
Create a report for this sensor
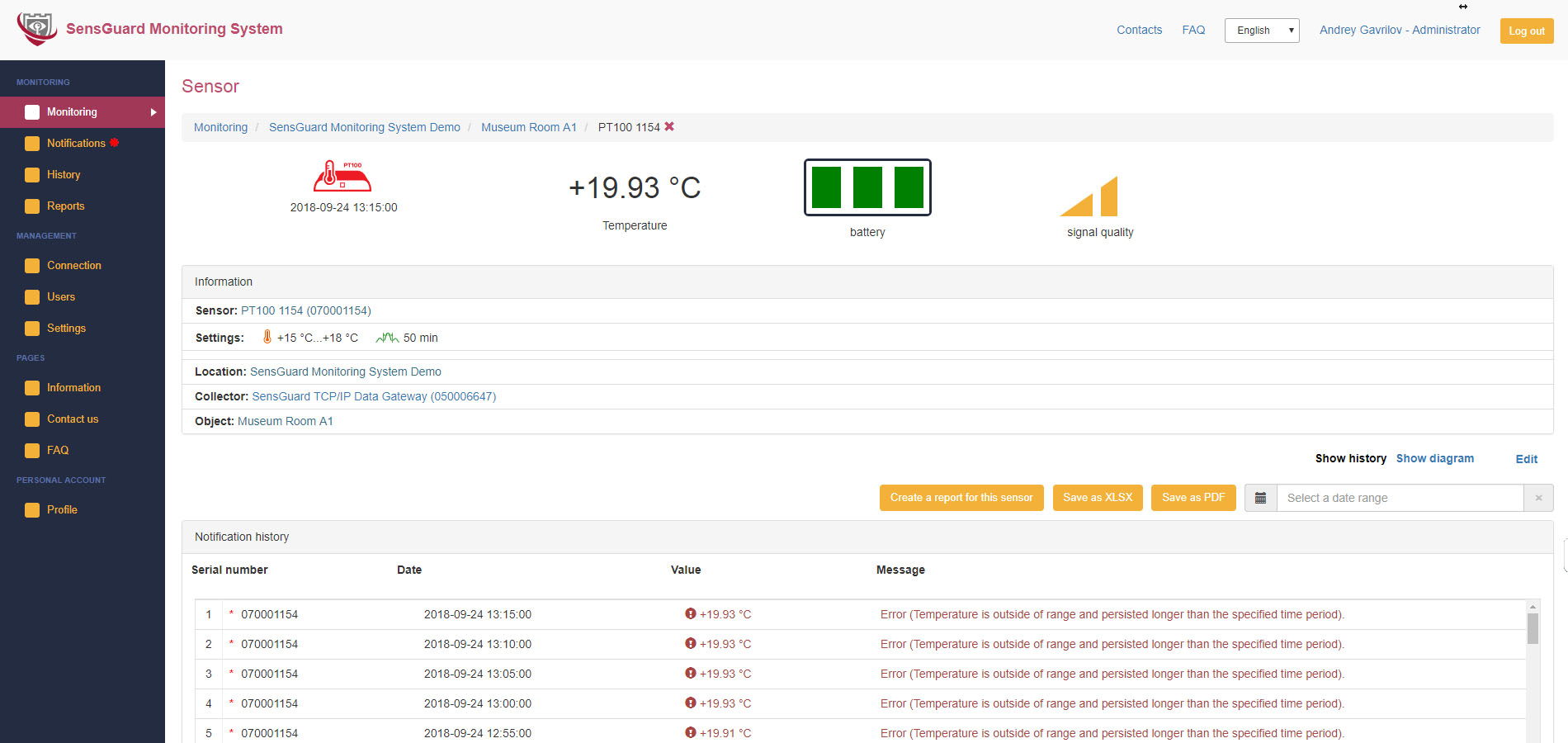click(x=961, y=497)
